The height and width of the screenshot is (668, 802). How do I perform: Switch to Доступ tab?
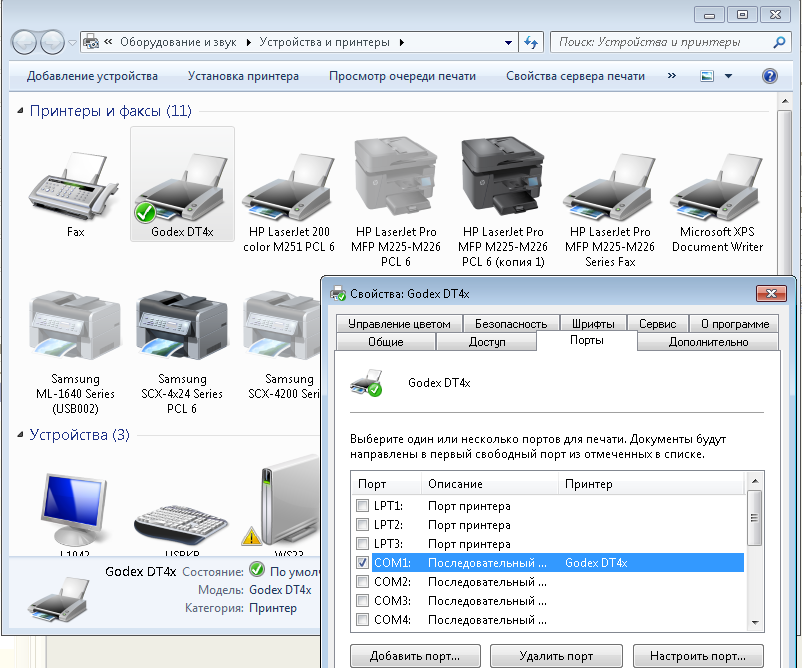[x=486, y=342]
